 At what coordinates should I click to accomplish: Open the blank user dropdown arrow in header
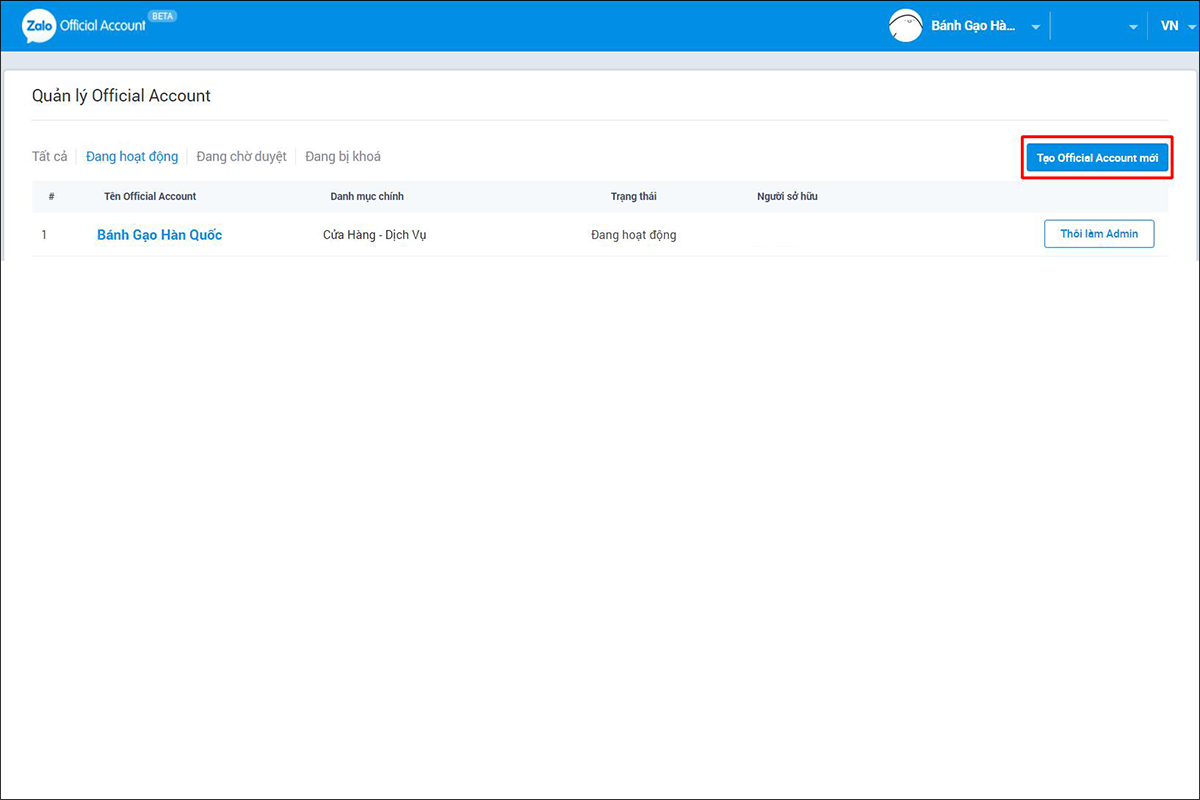pos(1133,28)
